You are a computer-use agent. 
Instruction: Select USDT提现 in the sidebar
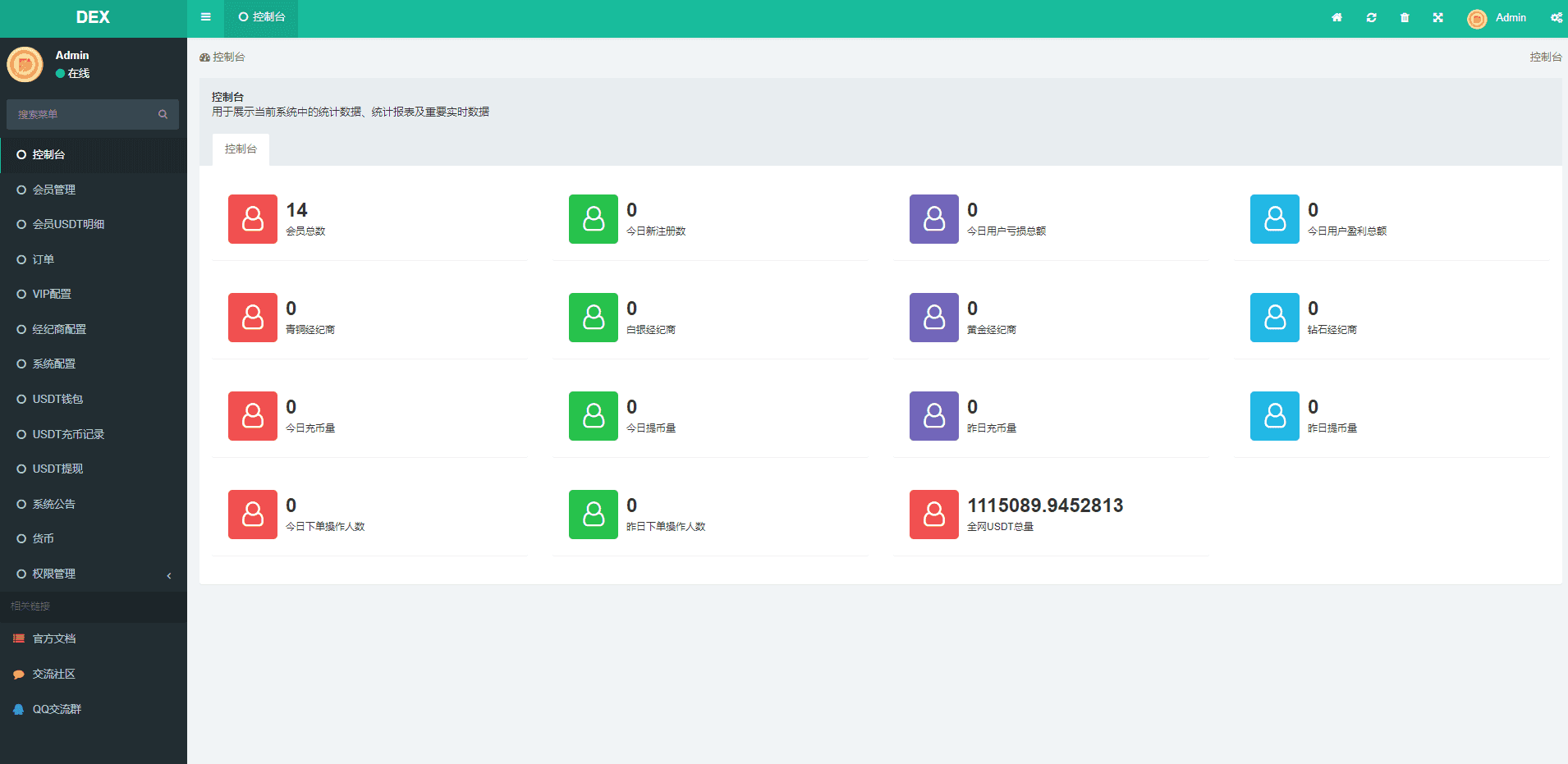click(x=57, y=469)
